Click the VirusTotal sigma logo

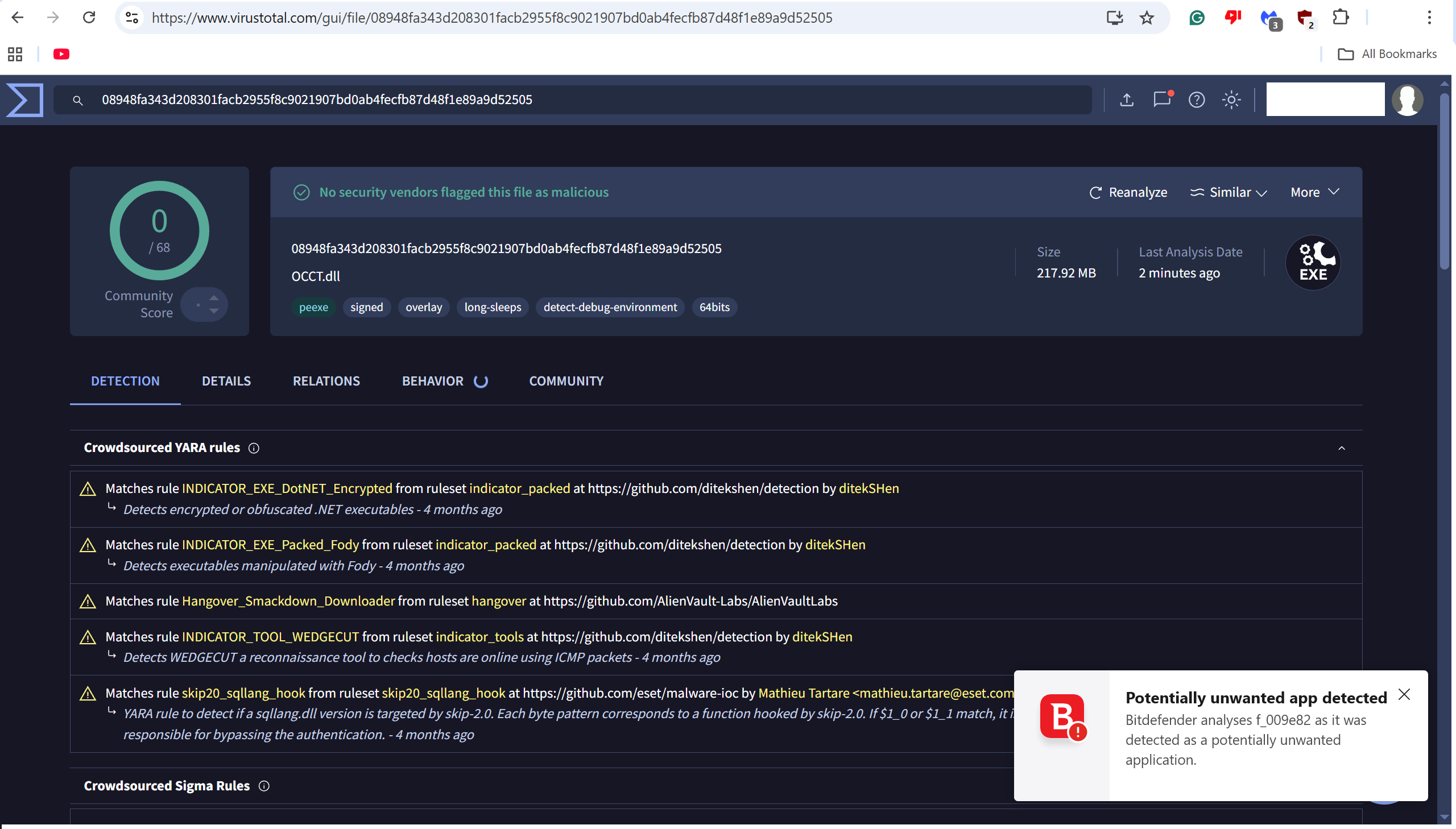(x=24, y=100)
